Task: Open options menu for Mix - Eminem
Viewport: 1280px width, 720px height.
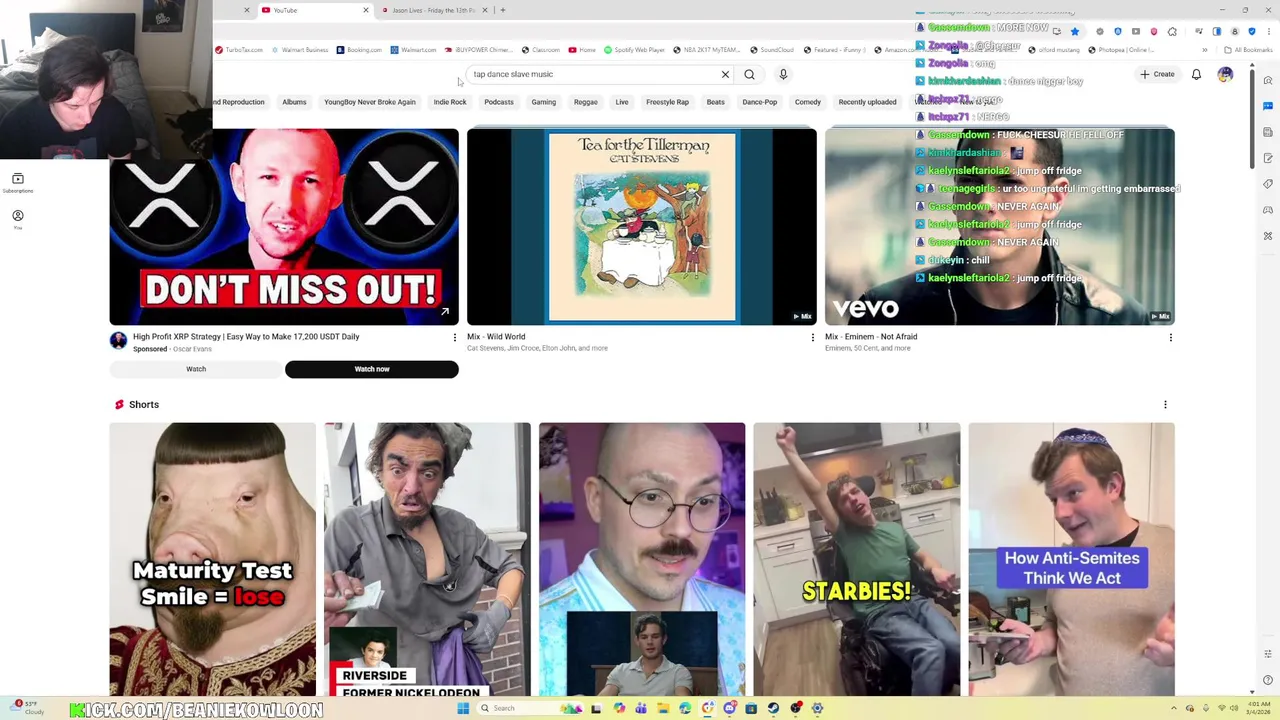Action: [1170, 337]
